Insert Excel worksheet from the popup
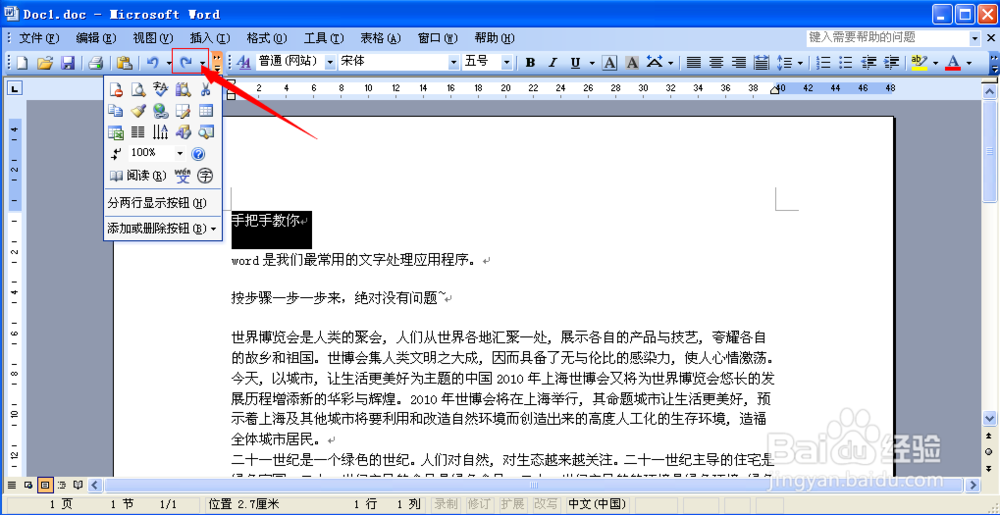Image resolution: width=1000 pixels, height=515 pixels. pos(115,133)
